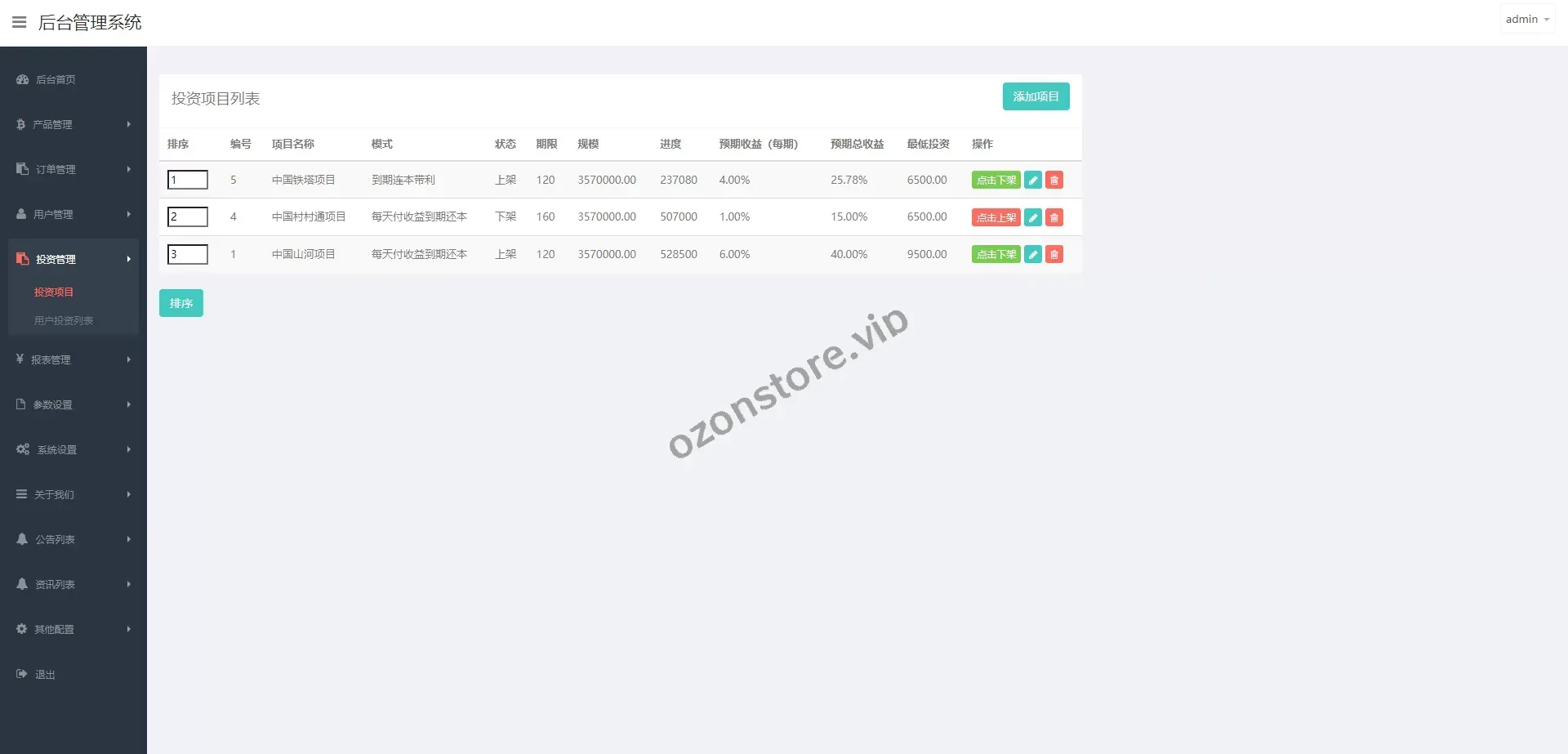The height and width of the screenshot is (754, 1568).
Task: Toggle 中国村村通项目 on with 点击上架
Action: [996, 217]
